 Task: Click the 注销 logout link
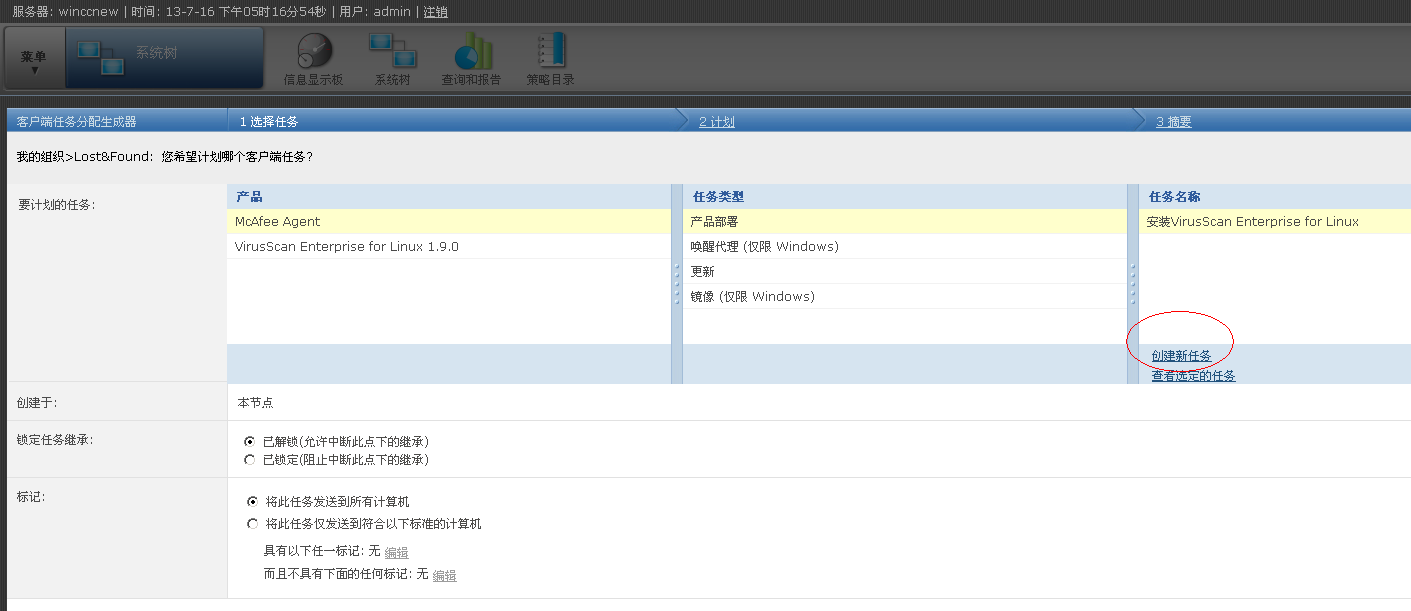(435, 12)
